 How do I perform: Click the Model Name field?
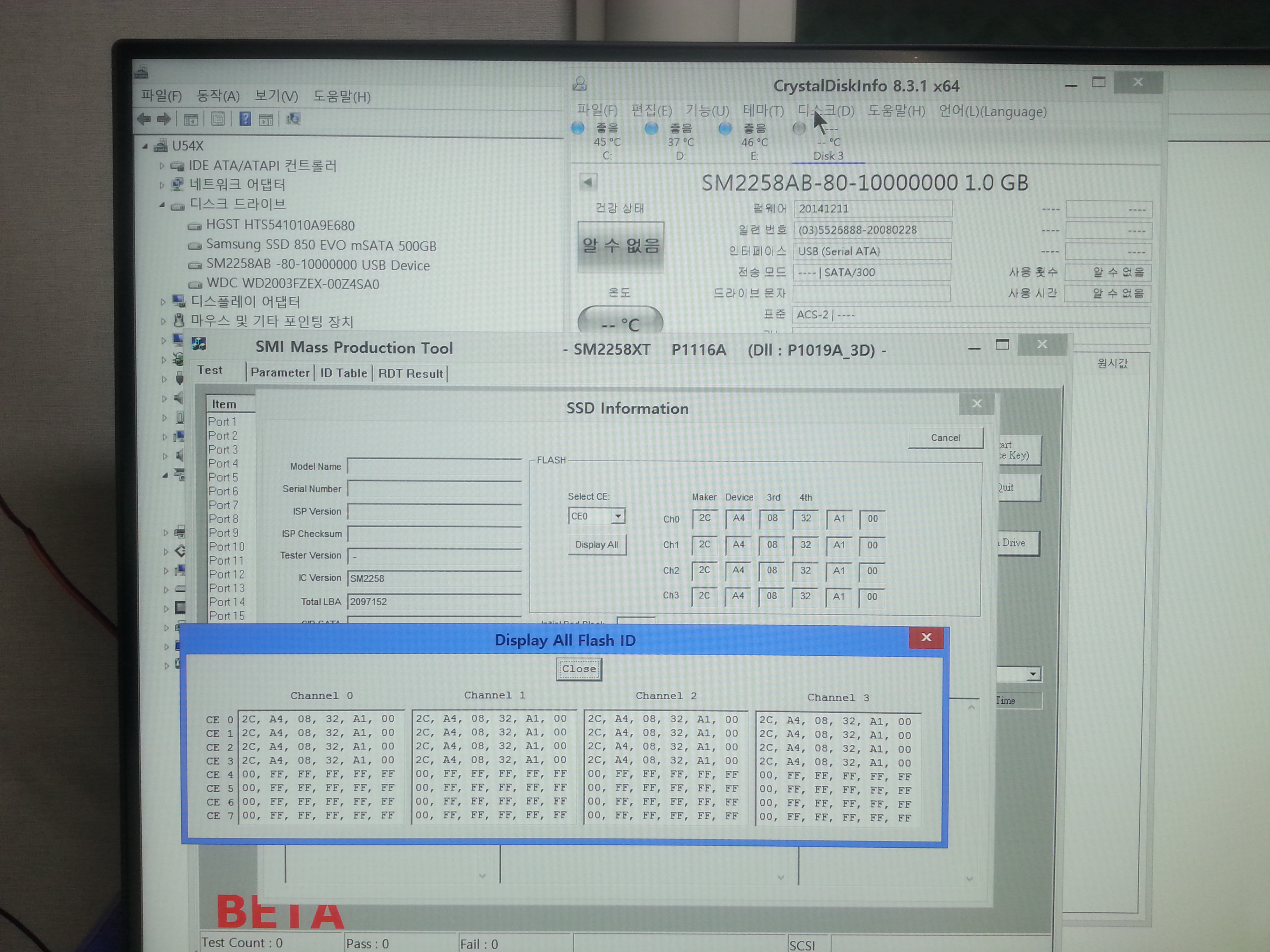[x=435, y=467]
